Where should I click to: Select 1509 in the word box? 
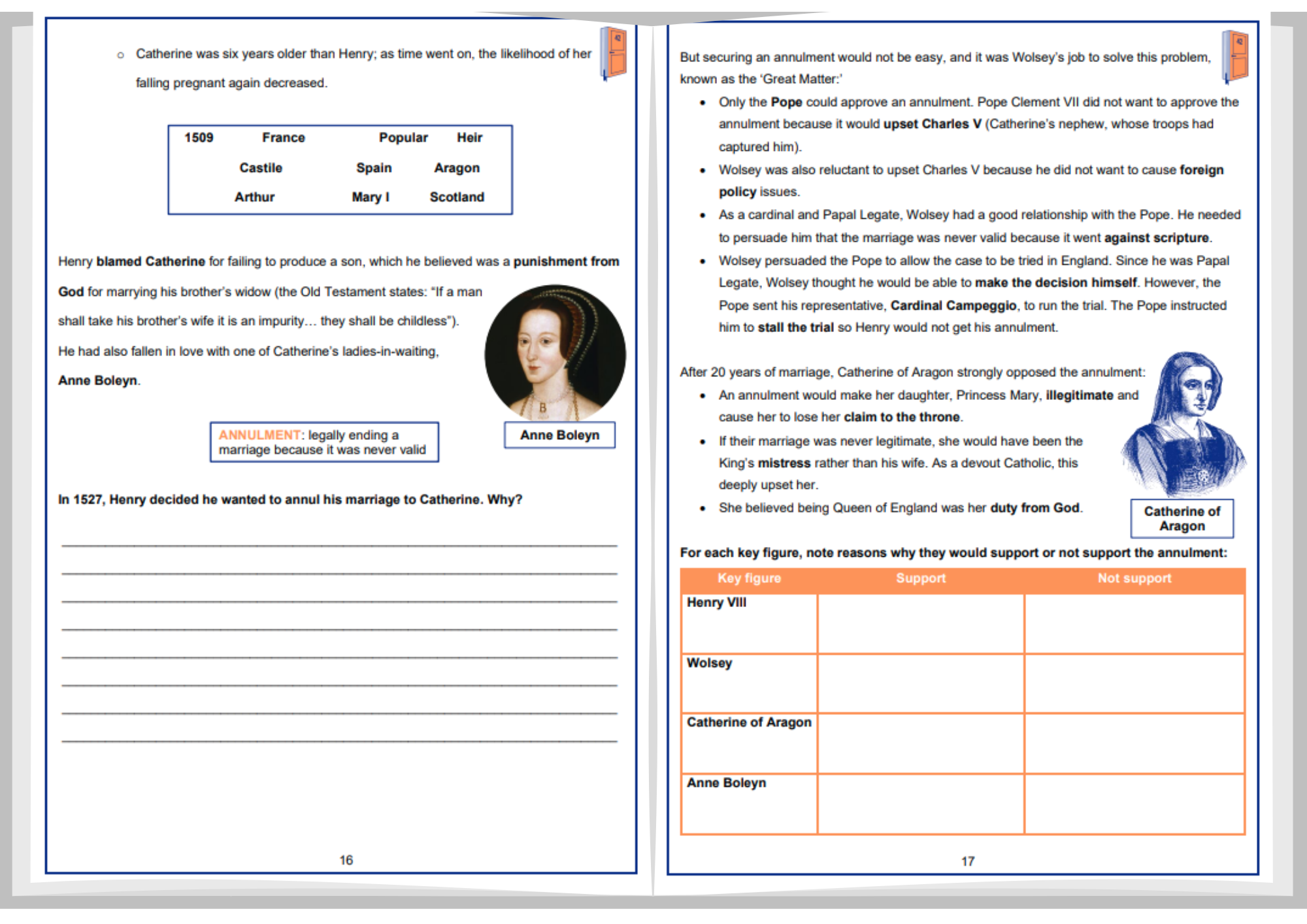coord(199,138)
